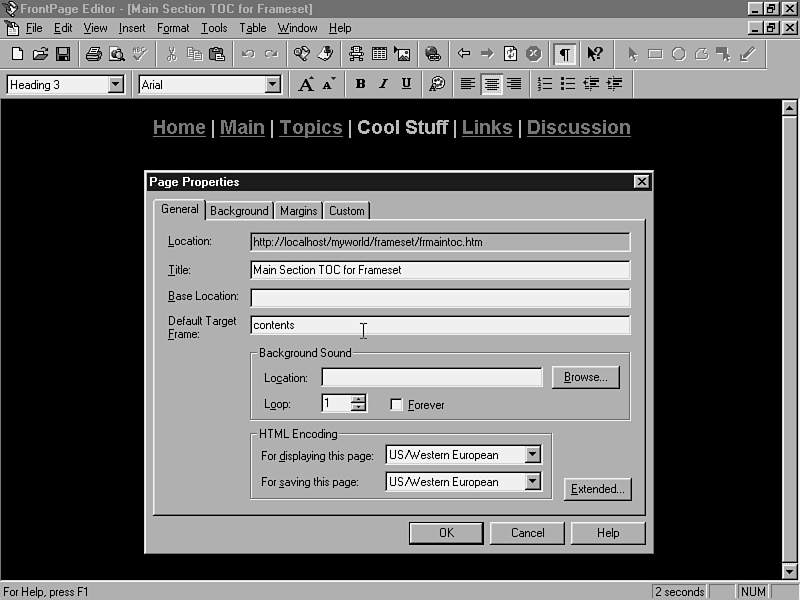Image resolution: width=800 pixels, height=600 pixels.
Task: Toggle Show/Hide paragraph marks icon
Action: coord(565,54)
